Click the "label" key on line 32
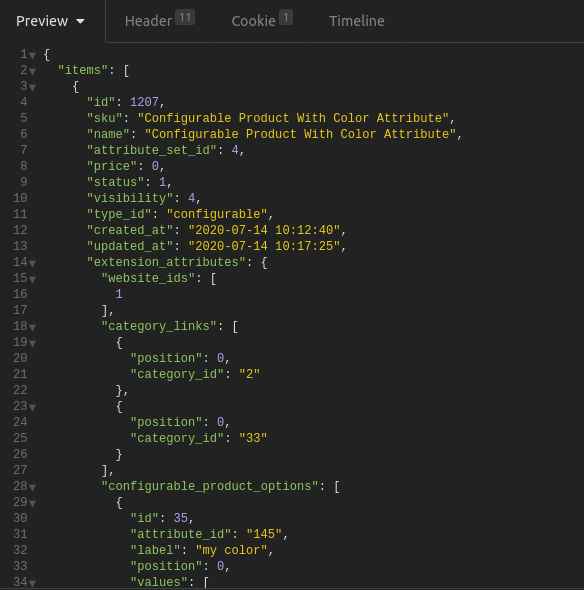 (x=155, y=550)
